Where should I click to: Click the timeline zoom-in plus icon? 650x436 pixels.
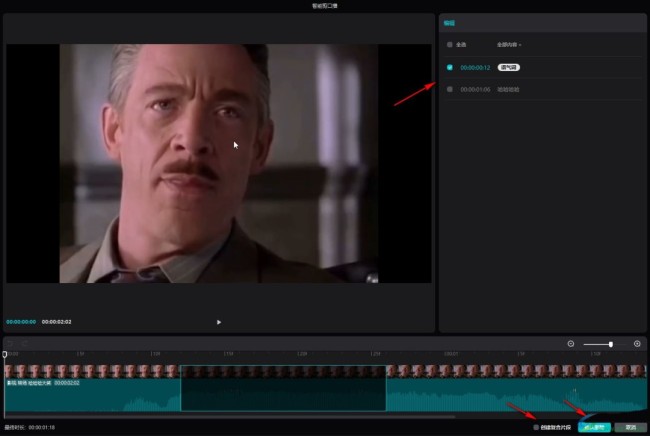tap(637, 344)
